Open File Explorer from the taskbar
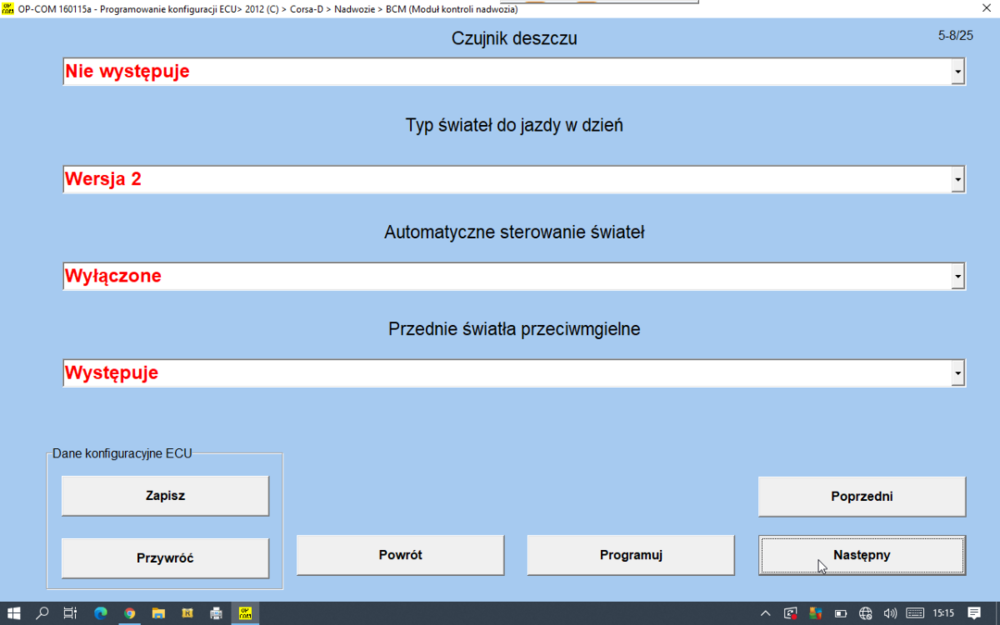Screen dimensions: 1000x625 tap(158, 612)
